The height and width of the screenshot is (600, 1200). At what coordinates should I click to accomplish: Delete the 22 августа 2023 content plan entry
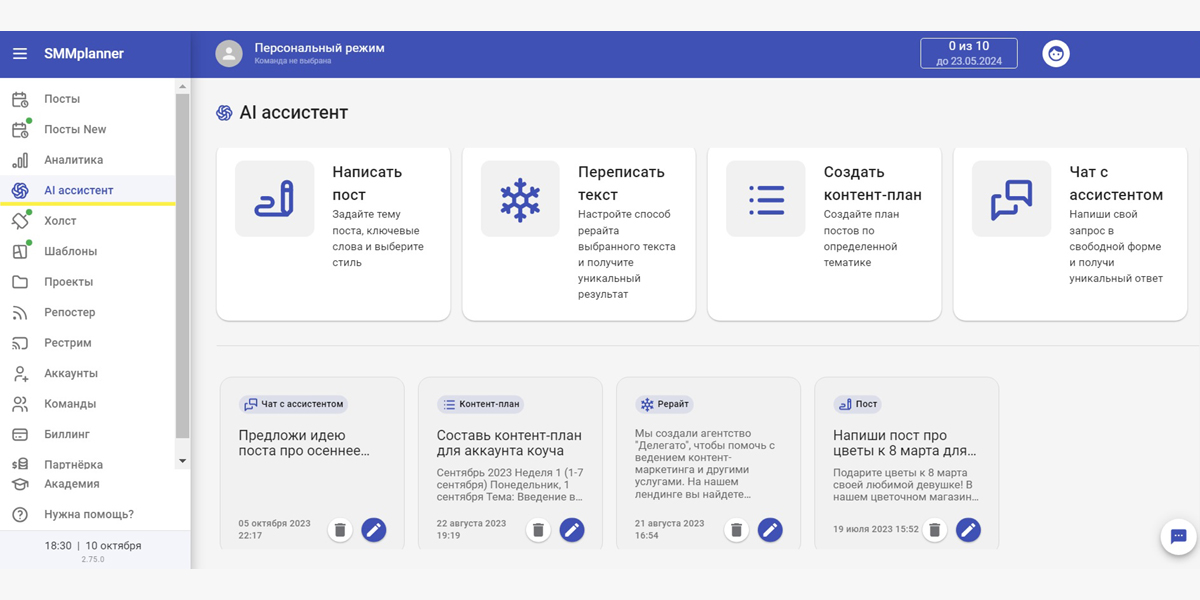pyautogui.click(x=538, y=530)
